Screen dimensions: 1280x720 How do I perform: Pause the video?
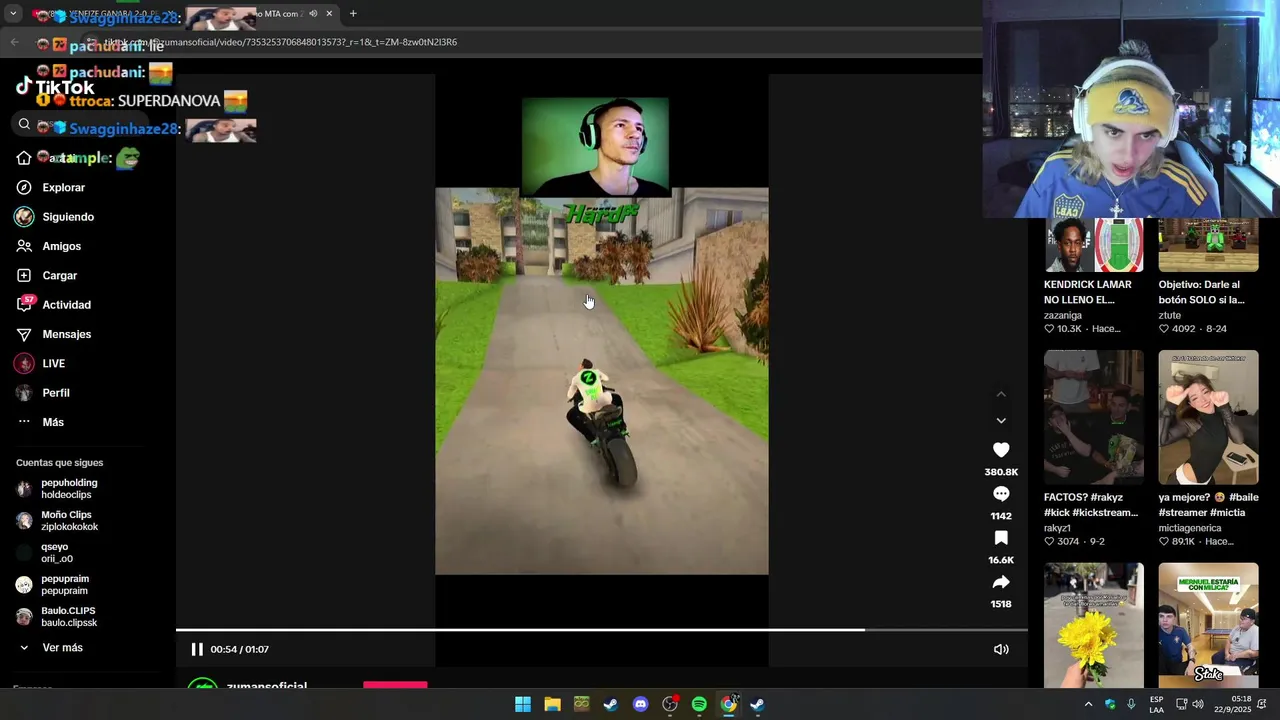[197, 649]
